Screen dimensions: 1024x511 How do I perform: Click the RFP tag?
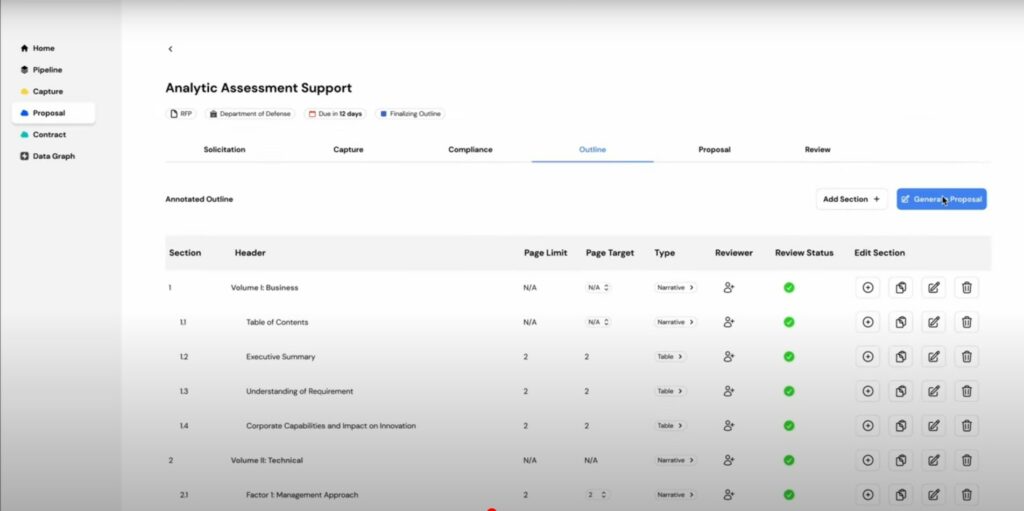[181, 114]
